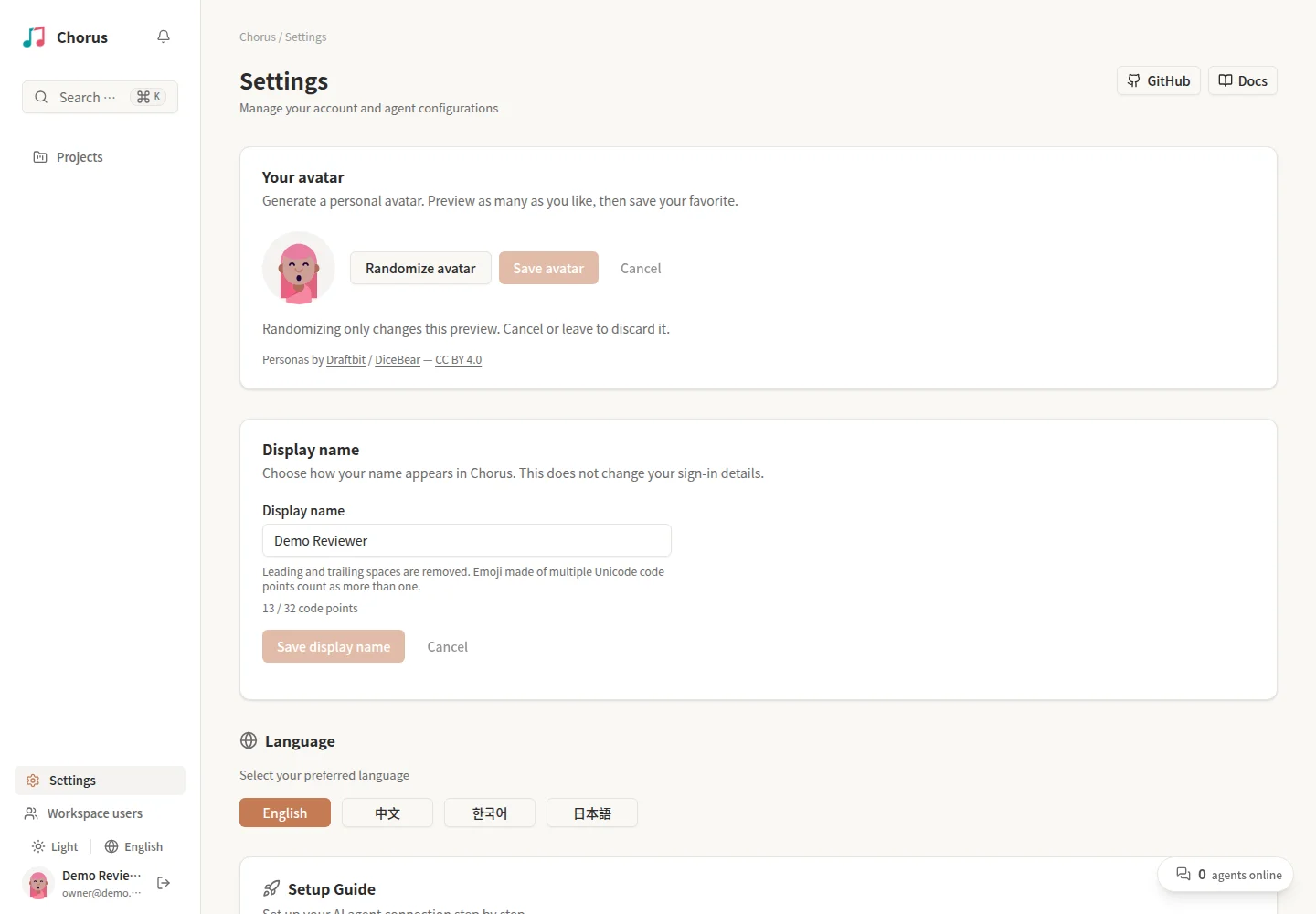Image resolution: width=1316 pixels, height=914 pixels.
Task: Click the chat bubbles agents online icon
Action: [x=1183, y=874]
